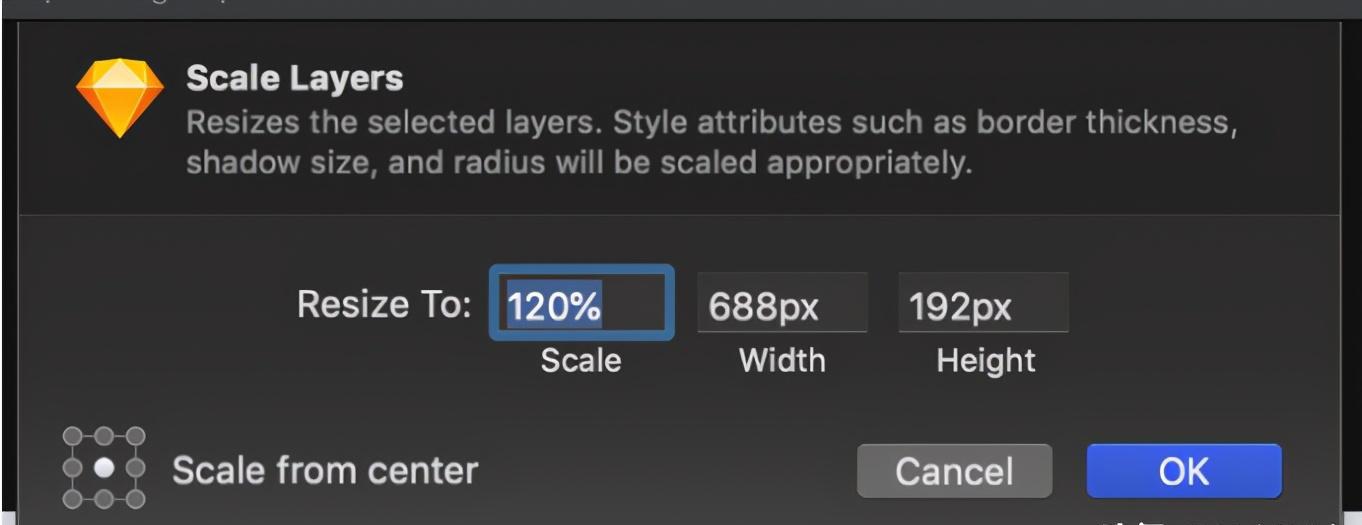This screenshot has width=1362, height=525.
Task: Select the bottom-center scale anchor point
Action: [104, 499]
